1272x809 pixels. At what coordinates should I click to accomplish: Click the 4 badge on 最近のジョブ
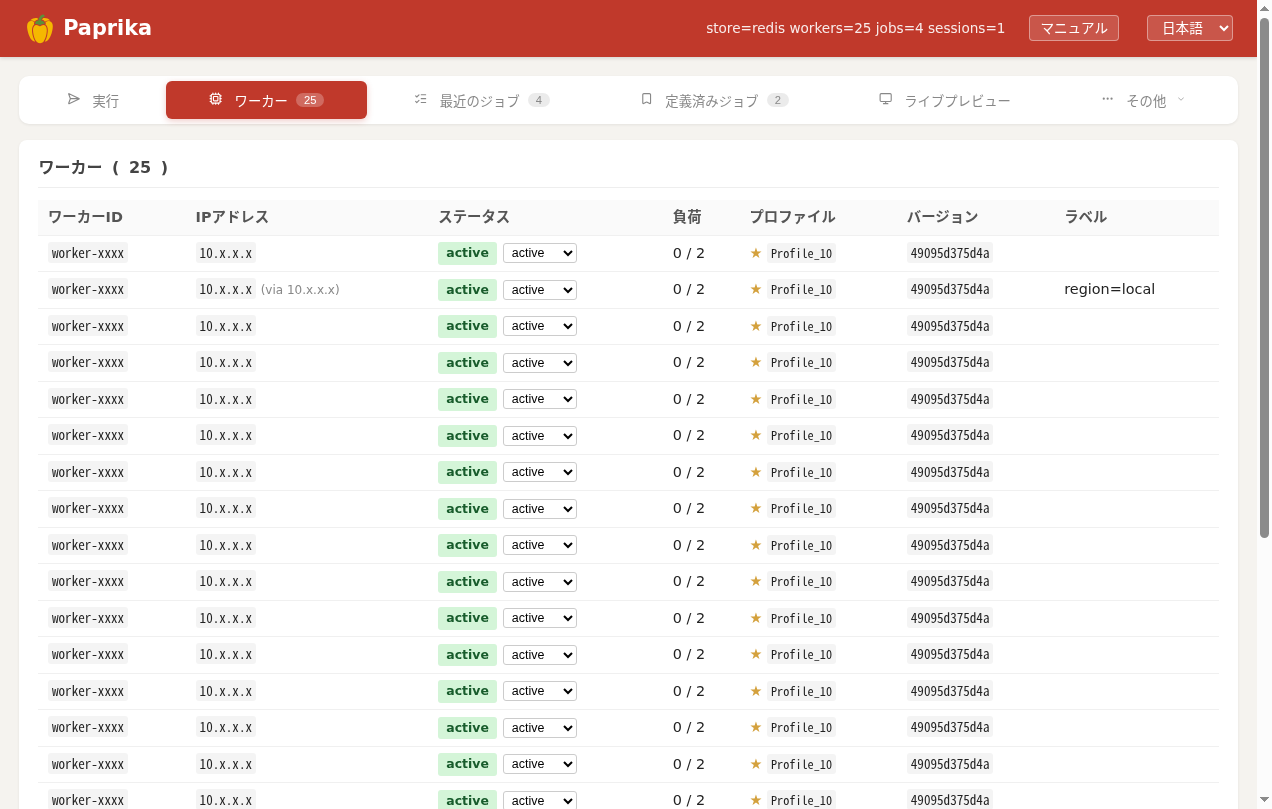(539, 100)
